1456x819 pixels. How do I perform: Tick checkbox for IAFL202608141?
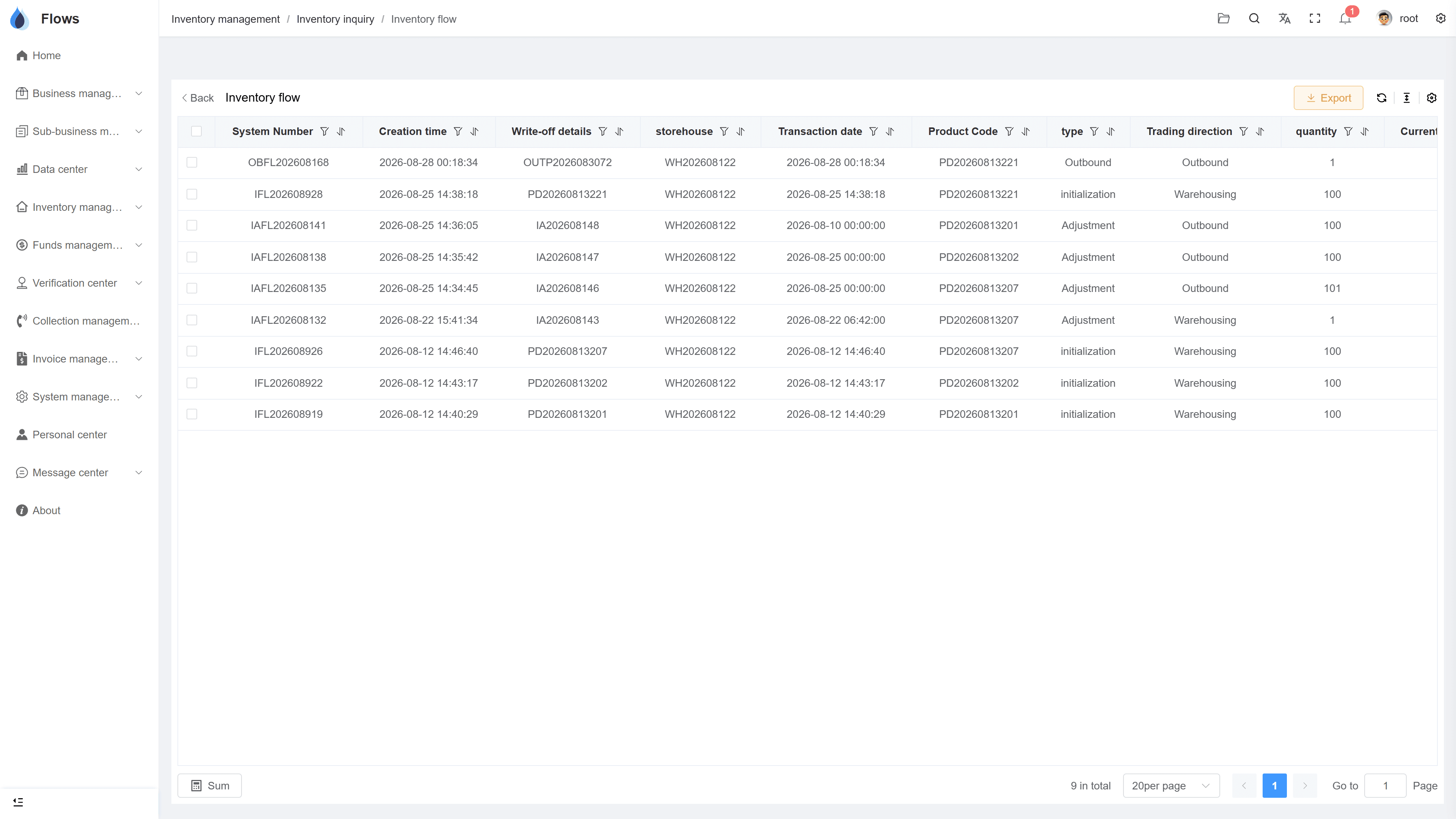point(192,226)
